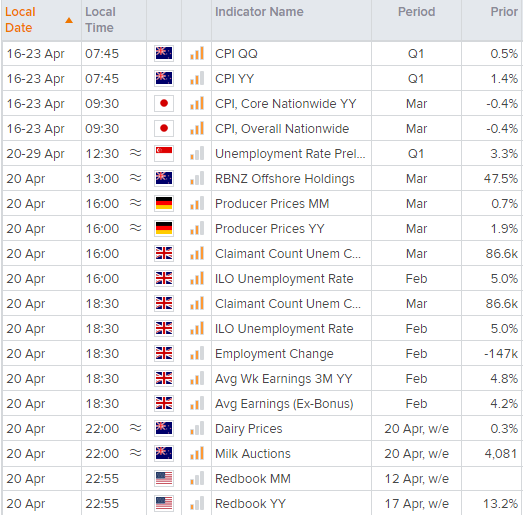Open the RBNZ Offshore Holdings indicator

tap(285, 179)
